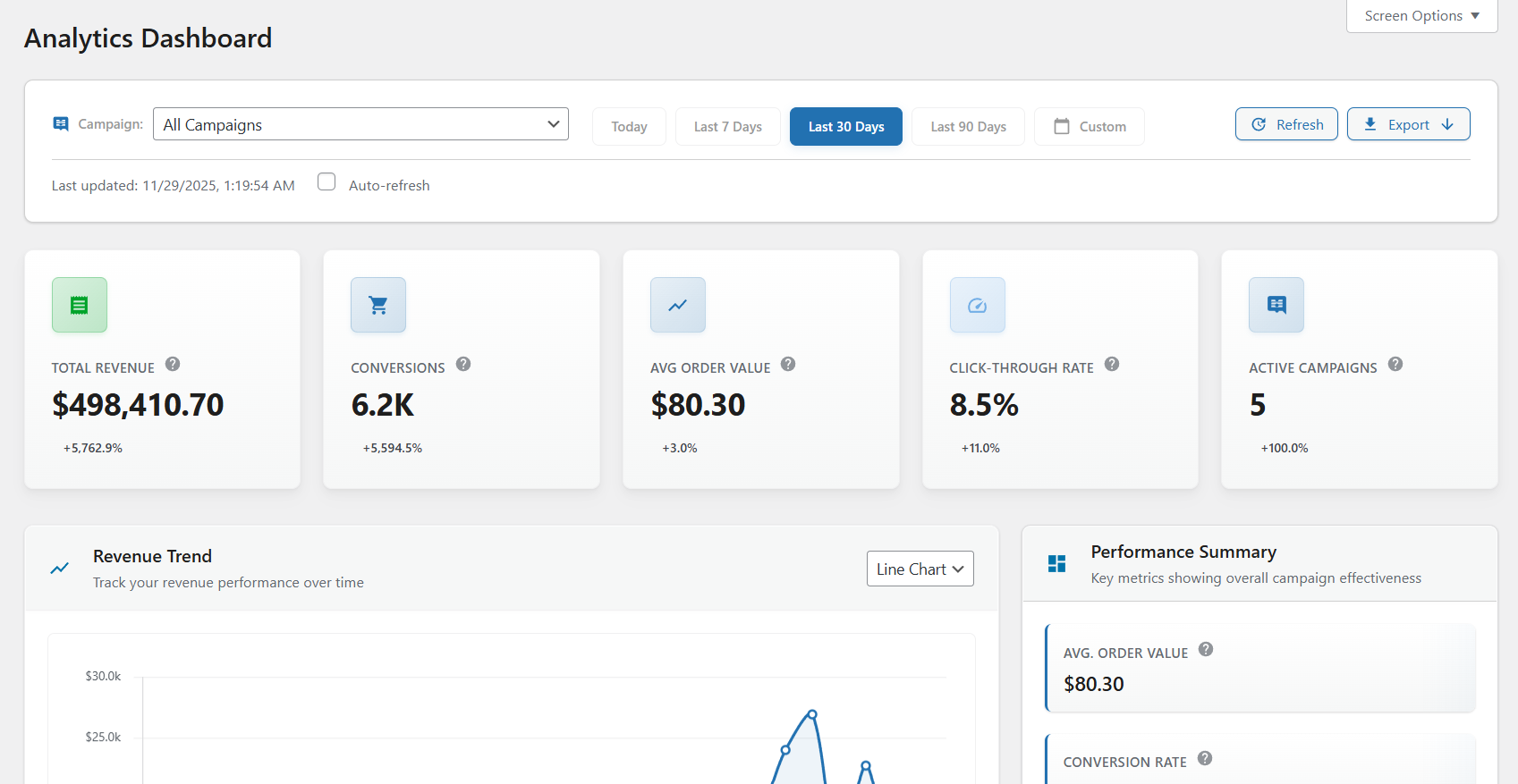Image resolution: width=1518 pixels, height=784 pixels.
Task: Click the Last updated timestamp text
Action: (174, 185)
